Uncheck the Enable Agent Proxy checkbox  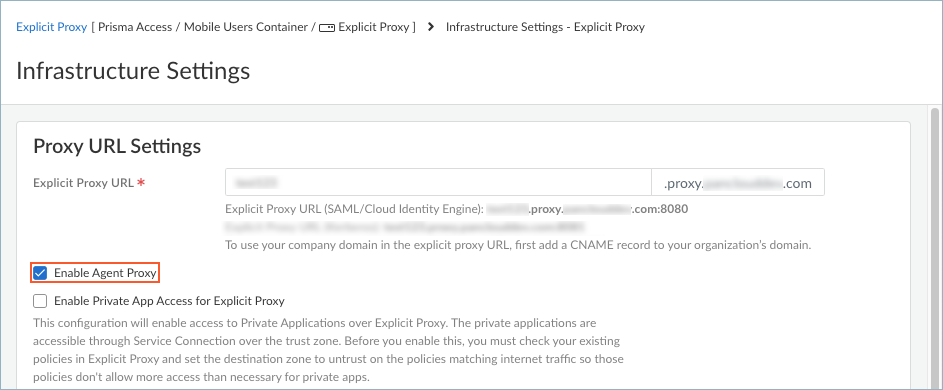click(x=40, y=273)
